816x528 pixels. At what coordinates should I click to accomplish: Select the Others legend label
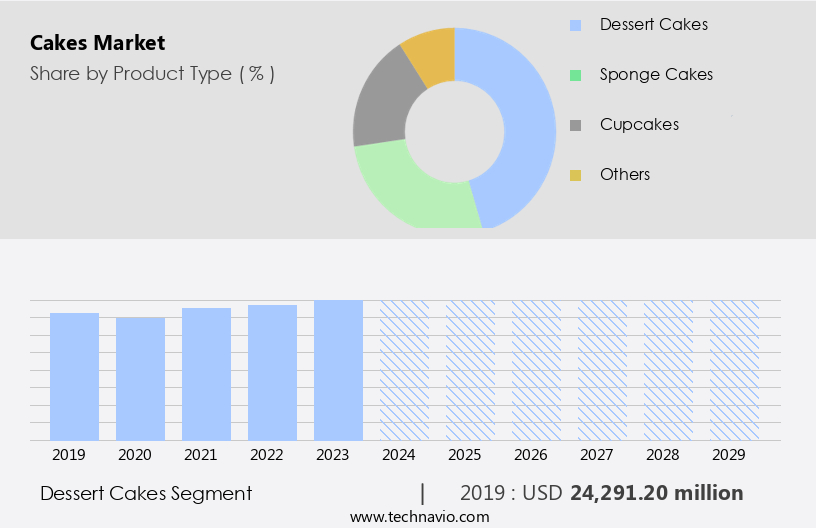(x=625, y=174)
